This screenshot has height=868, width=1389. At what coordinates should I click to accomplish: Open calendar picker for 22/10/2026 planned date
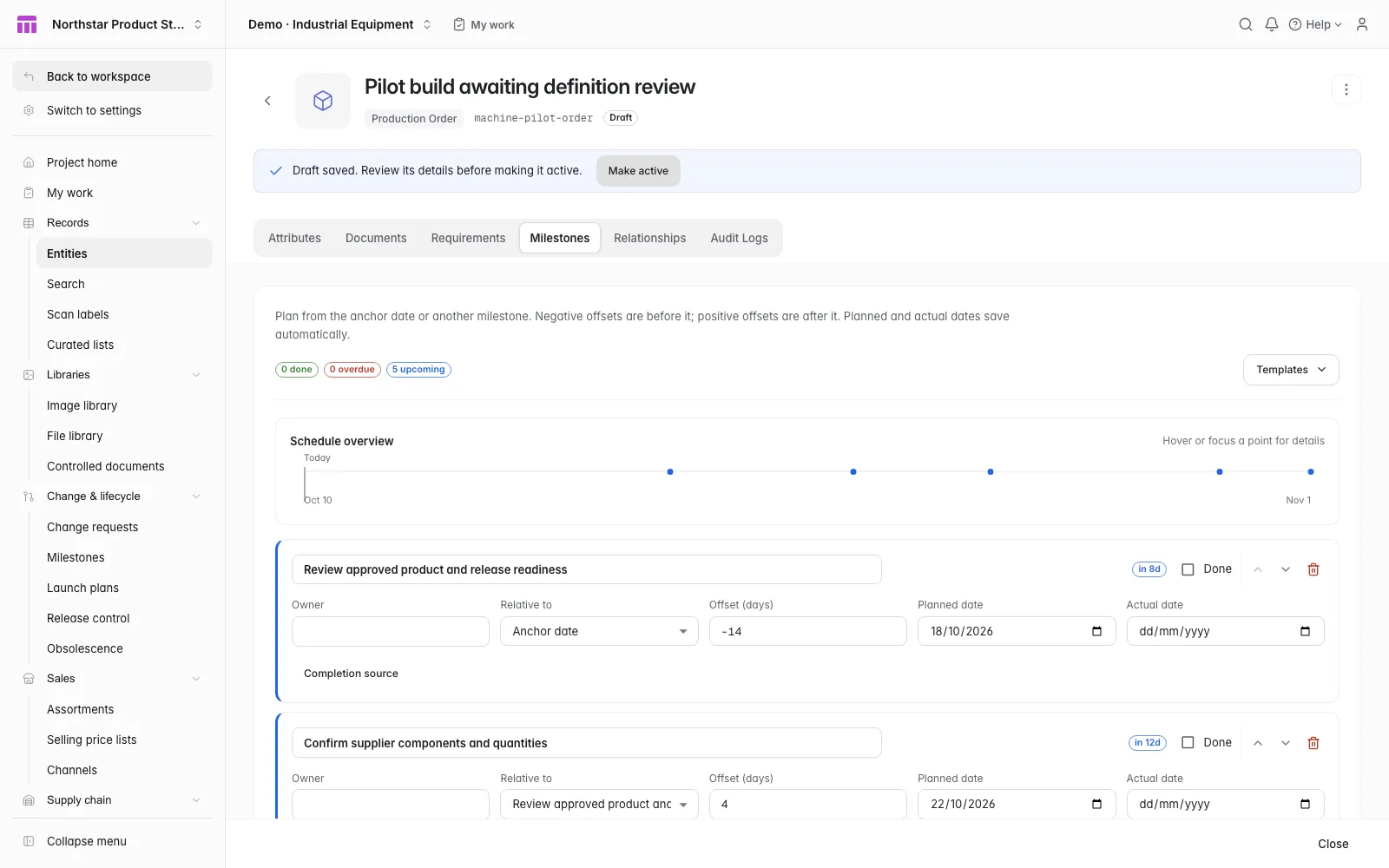pyautogui.click(x=1096, y=804)
